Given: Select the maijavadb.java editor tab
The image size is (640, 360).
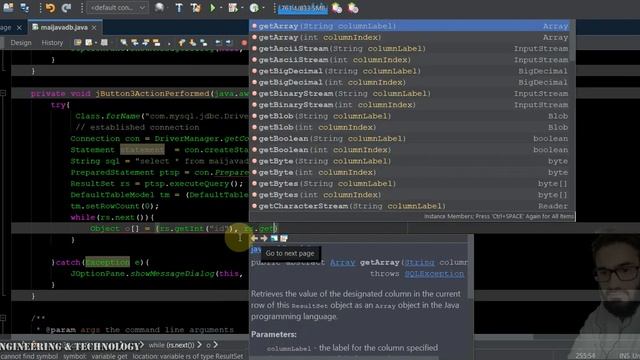Looking at the screenshot, I should (64, 27).
